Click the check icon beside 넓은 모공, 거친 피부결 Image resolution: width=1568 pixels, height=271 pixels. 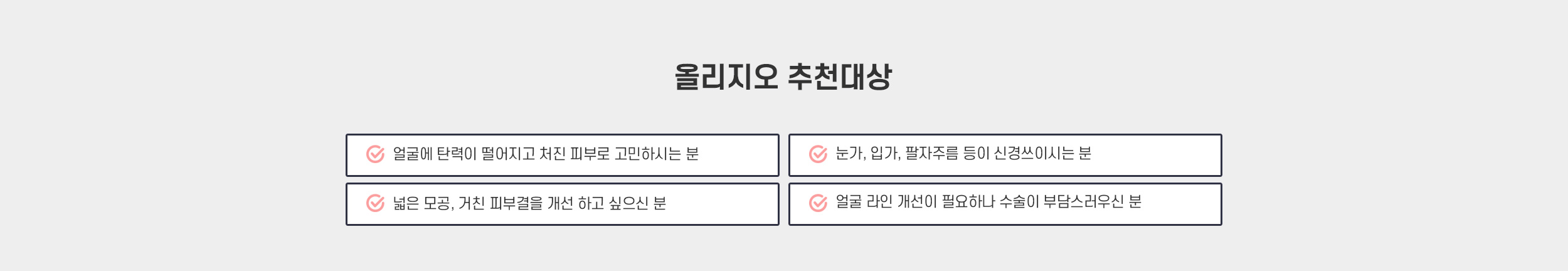pos(375,203)
